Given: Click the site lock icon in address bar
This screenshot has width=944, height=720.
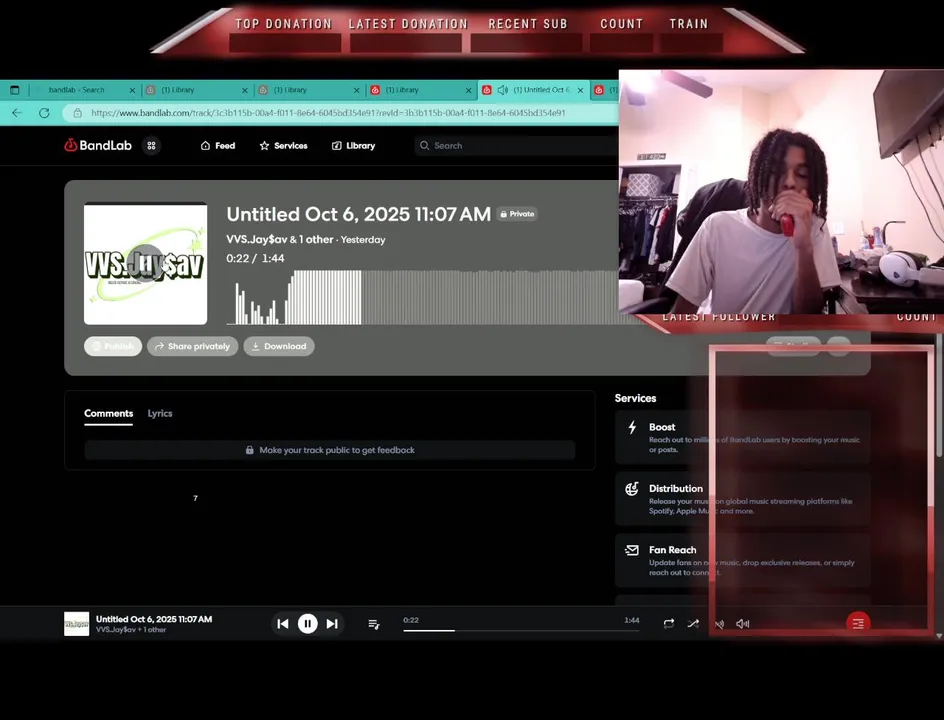Looking at the screenshot, I should 77,113.
